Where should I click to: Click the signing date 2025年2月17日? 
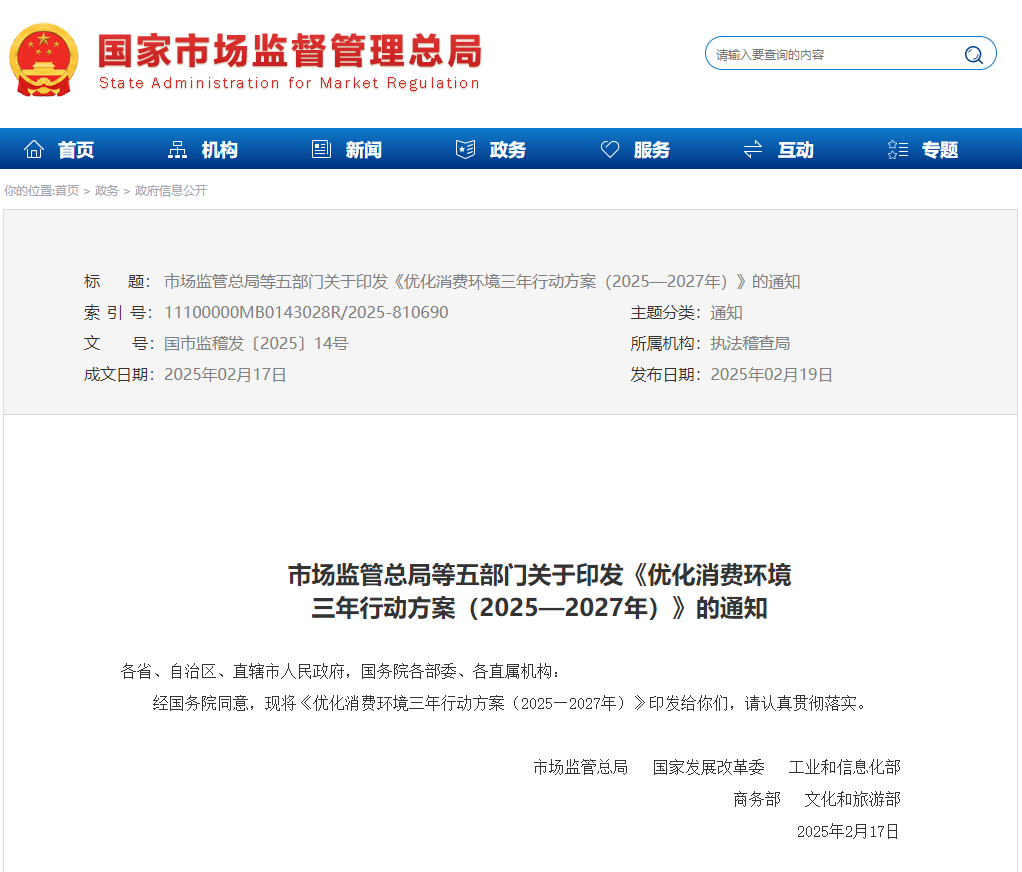848,831
